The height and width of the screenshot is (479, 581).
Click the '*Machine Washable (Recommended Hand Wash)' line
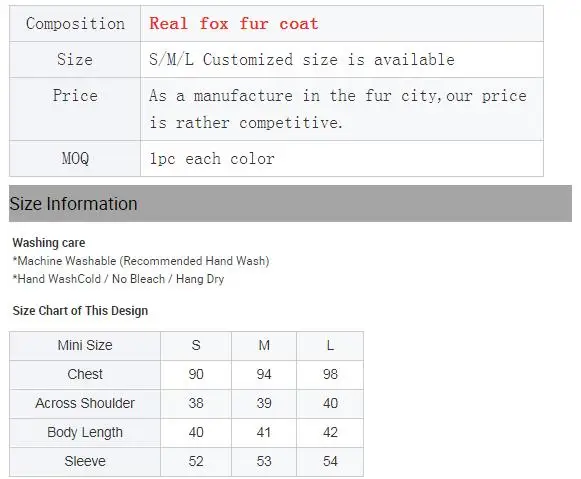pyautogui.click(x=141, y=261)
